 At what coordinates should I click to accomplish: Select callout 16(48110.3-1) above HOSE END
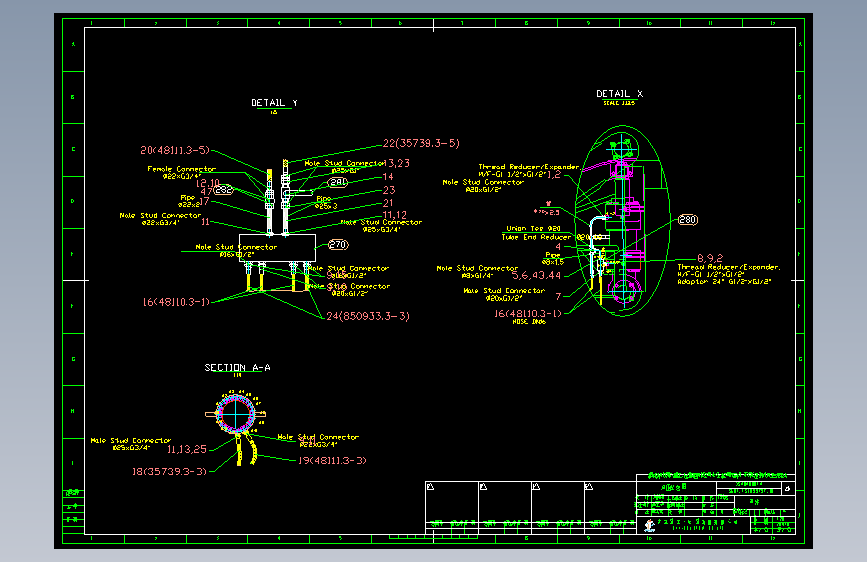point(527,314)
